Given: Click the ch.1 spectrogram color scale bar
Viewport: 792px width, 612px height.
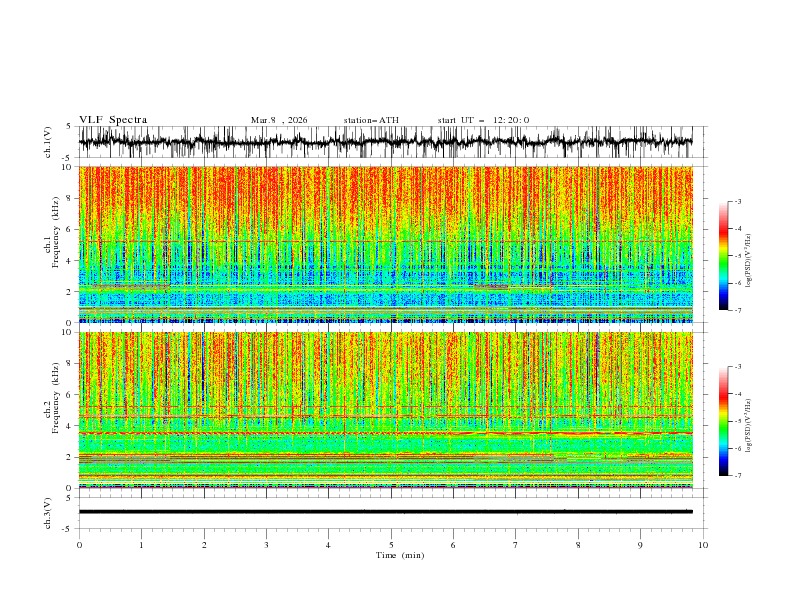Looking at the screenshot, I should [723, 256].
